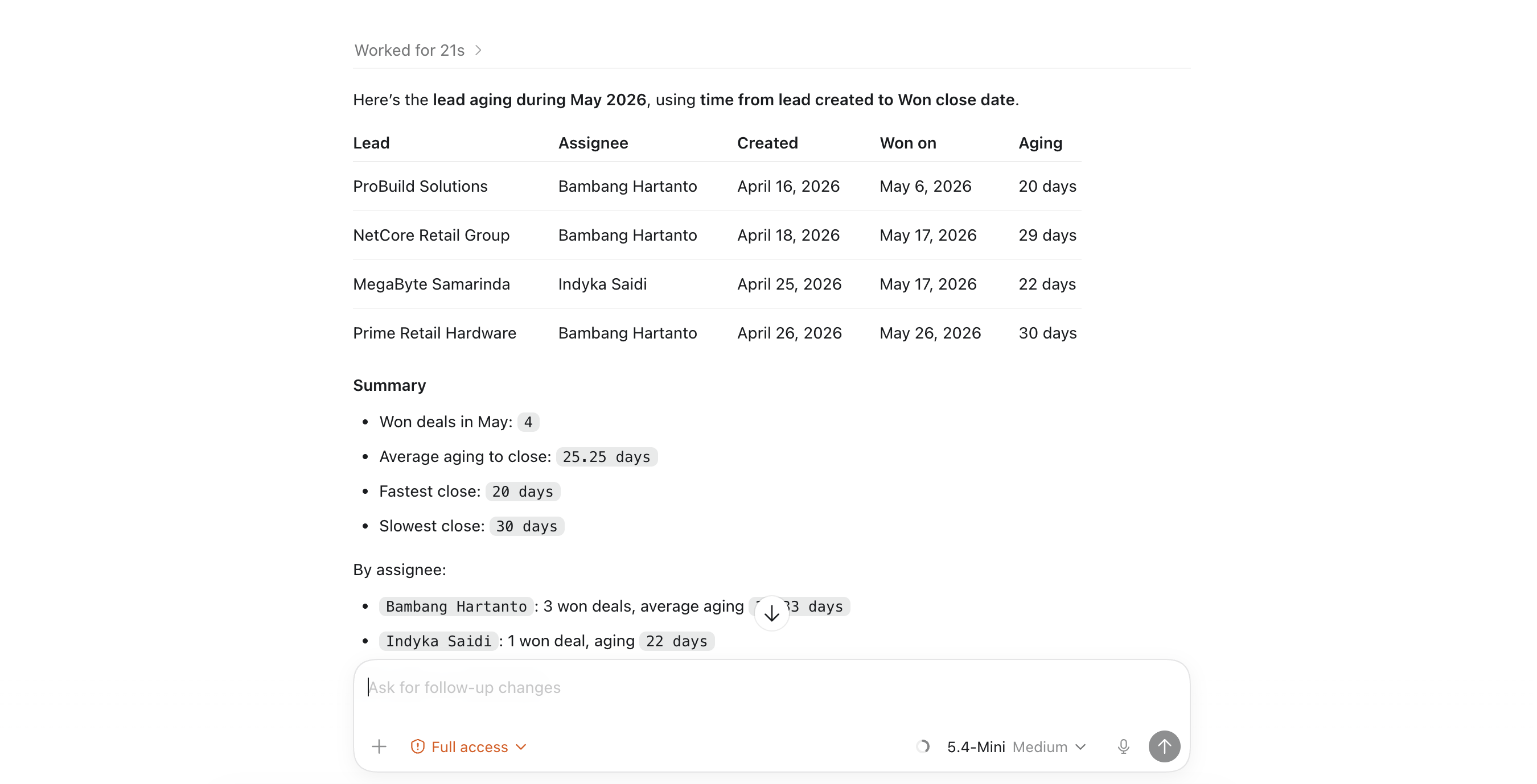The width and height of the screenshot is (1537, 784).
Task: Click the 'ProBuild Solutions' lead cell
Action: (420, 186)
